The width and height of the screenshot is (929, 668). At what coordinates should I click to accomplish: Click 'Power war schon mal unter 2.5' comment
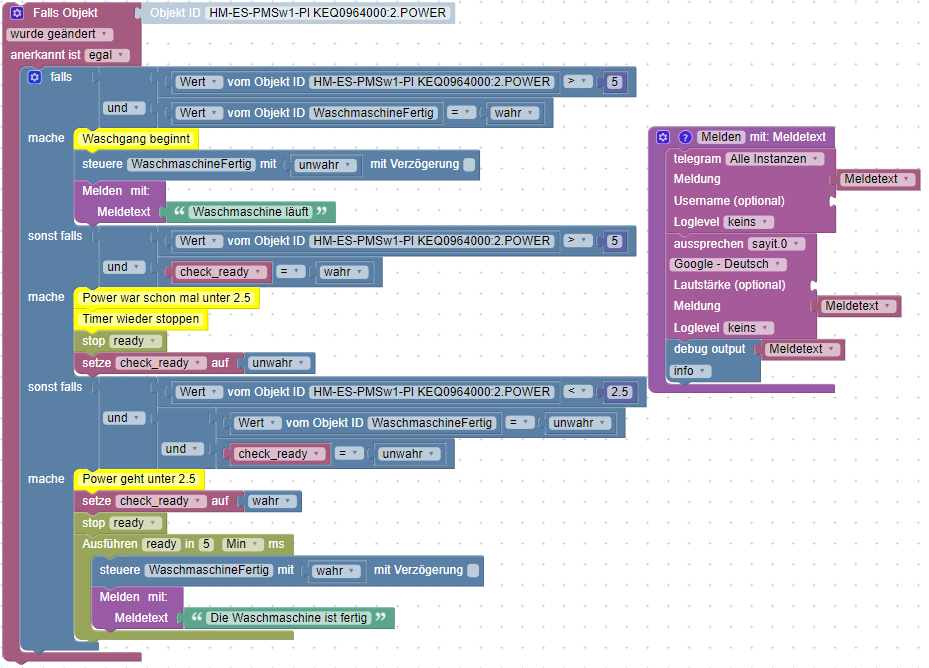point(166,298)
